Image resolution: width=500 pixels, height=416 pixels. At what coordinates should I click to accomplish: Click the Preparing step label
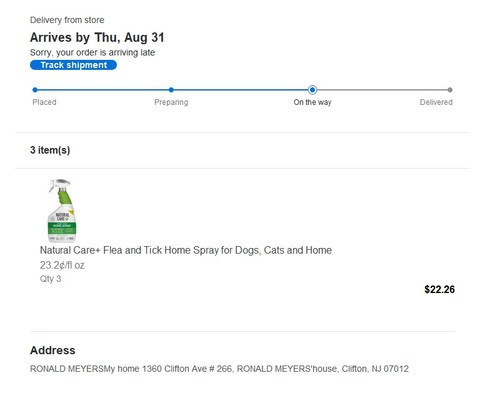tap(171, 102)
